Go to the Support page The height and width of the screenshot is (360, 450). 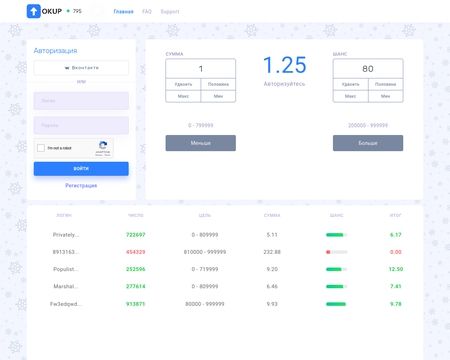coord(170,12)
